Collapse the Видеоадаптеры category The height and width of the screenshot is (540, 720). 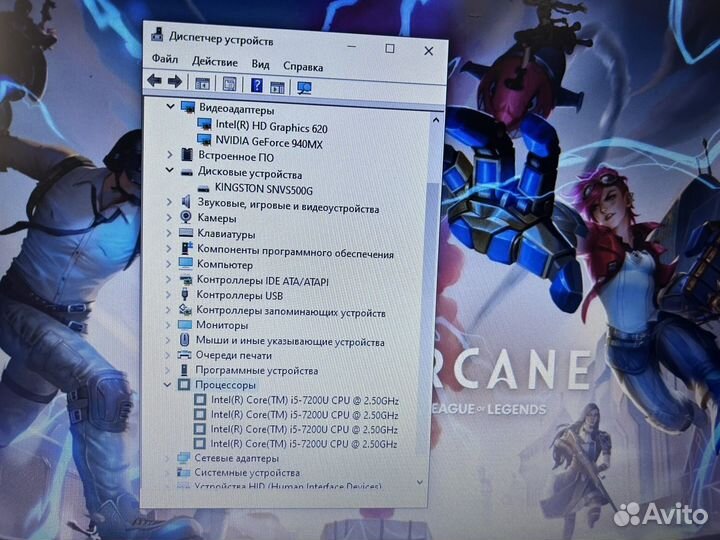point(170,107)
